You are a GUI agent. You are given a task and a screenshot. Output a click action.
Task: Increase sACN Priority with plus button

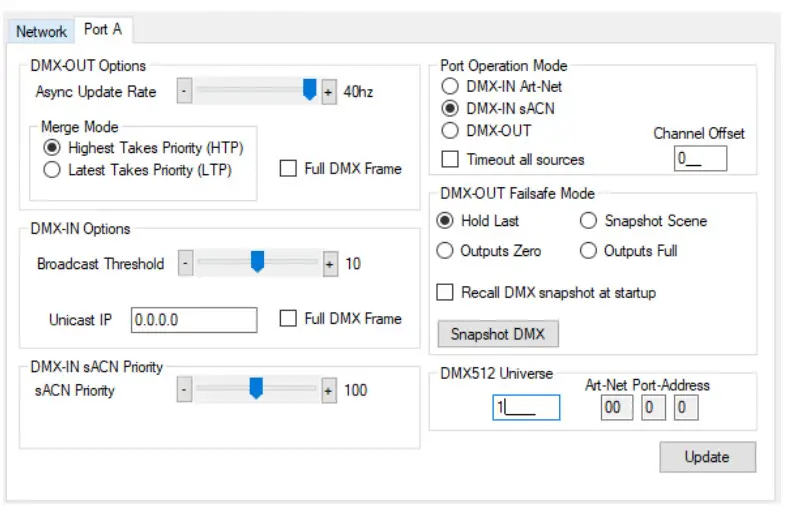point(328,391)
